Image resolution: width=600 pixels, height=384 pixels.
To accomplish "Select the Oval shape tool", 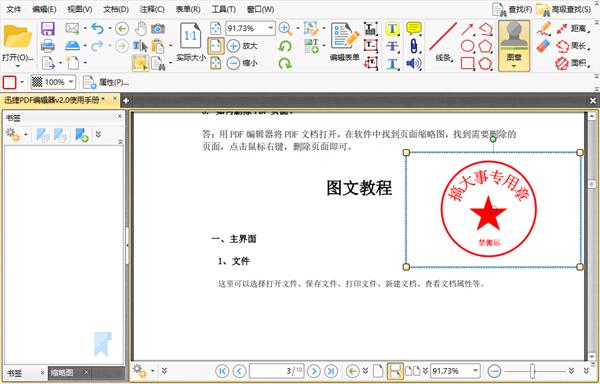I will (467, 46).
